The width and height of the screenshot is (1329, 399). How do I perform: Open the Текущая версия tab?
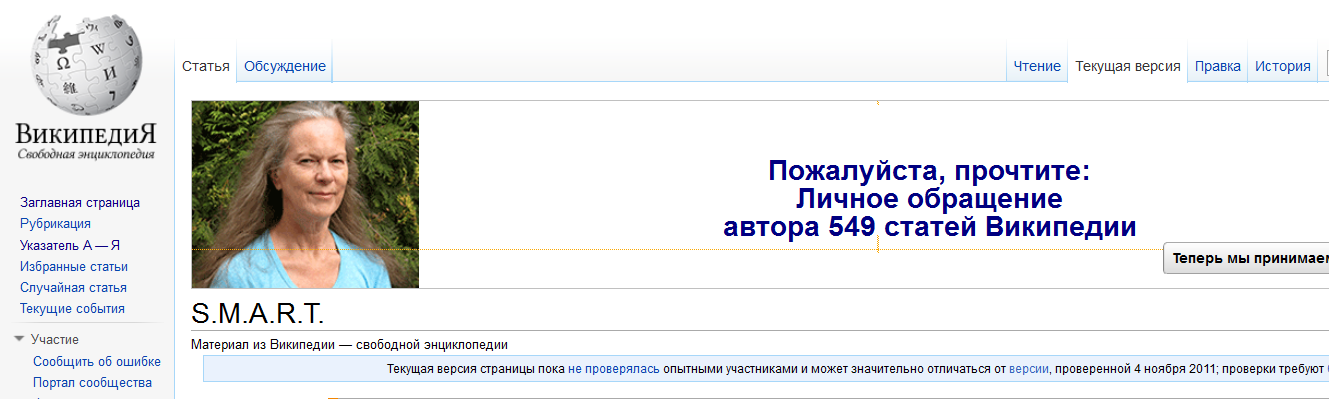1128,66
